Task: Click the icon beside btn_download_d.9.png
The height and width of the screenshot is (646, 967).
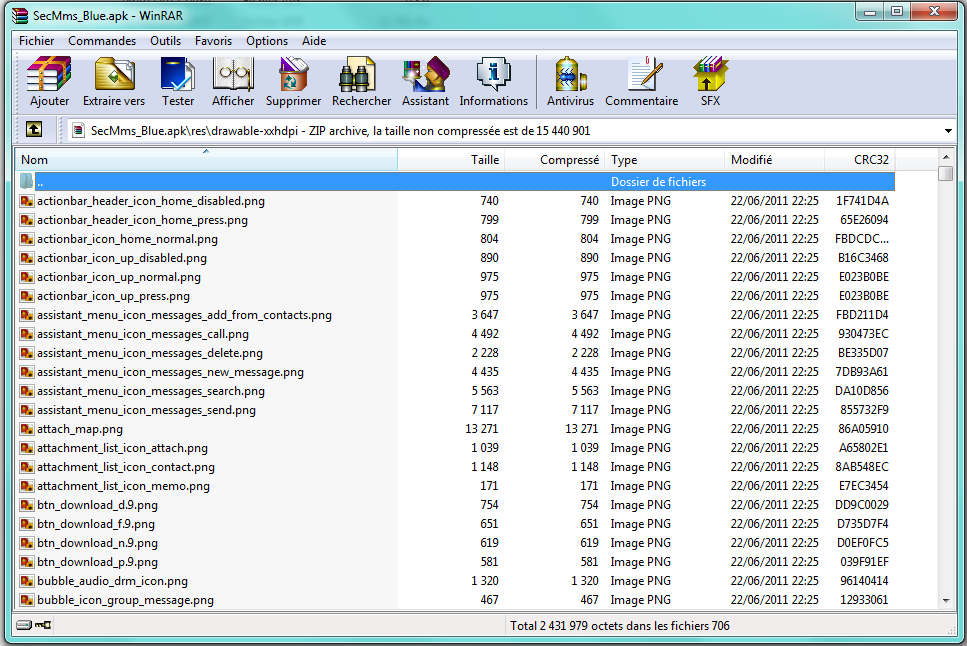Action: (27, 505)
